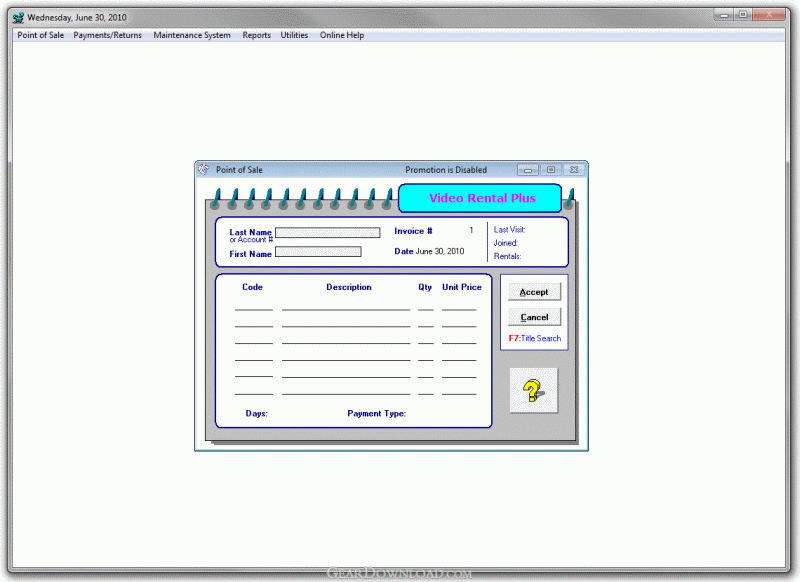Click the 'June 30, 2010' date value
The image size is (800, 582).
pos(440,251)
